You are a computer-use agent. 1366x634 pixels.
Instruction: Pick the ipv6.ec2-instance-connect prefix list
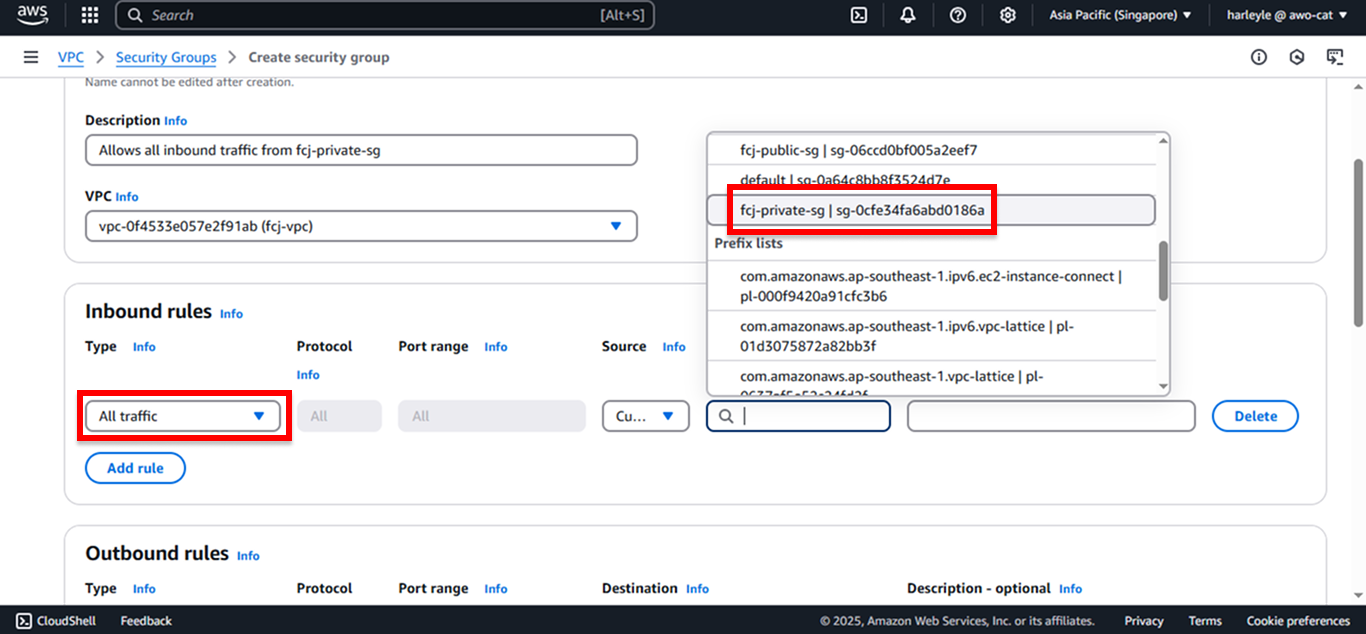931,286
